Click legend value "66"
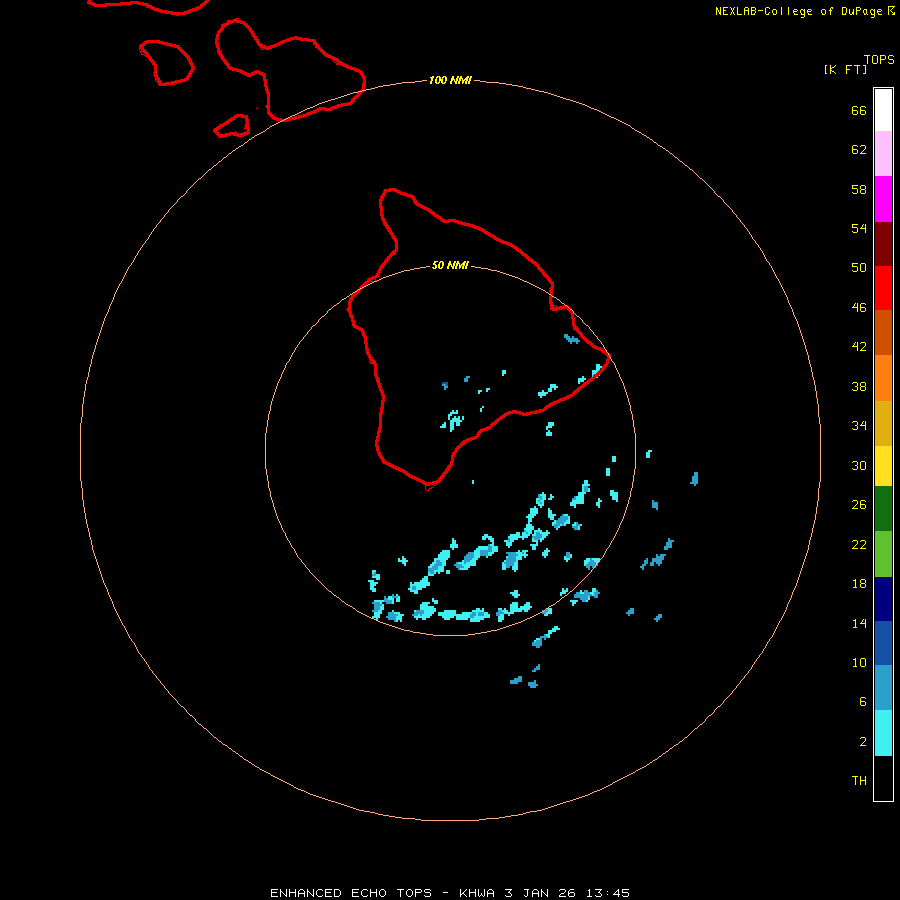 point(859,110)
